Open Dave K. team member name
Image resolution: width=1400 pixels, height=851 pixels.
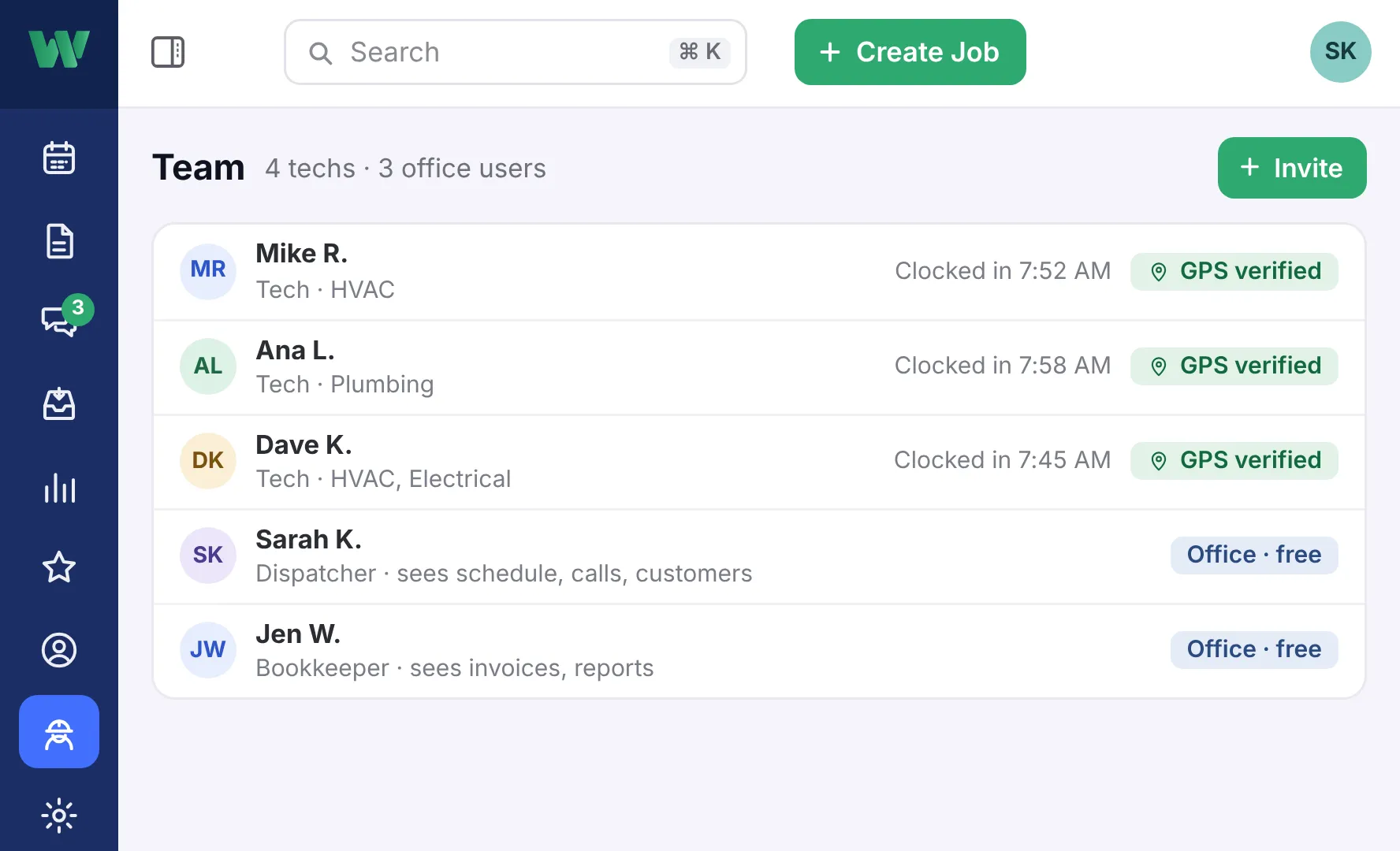tap(303, 445)
